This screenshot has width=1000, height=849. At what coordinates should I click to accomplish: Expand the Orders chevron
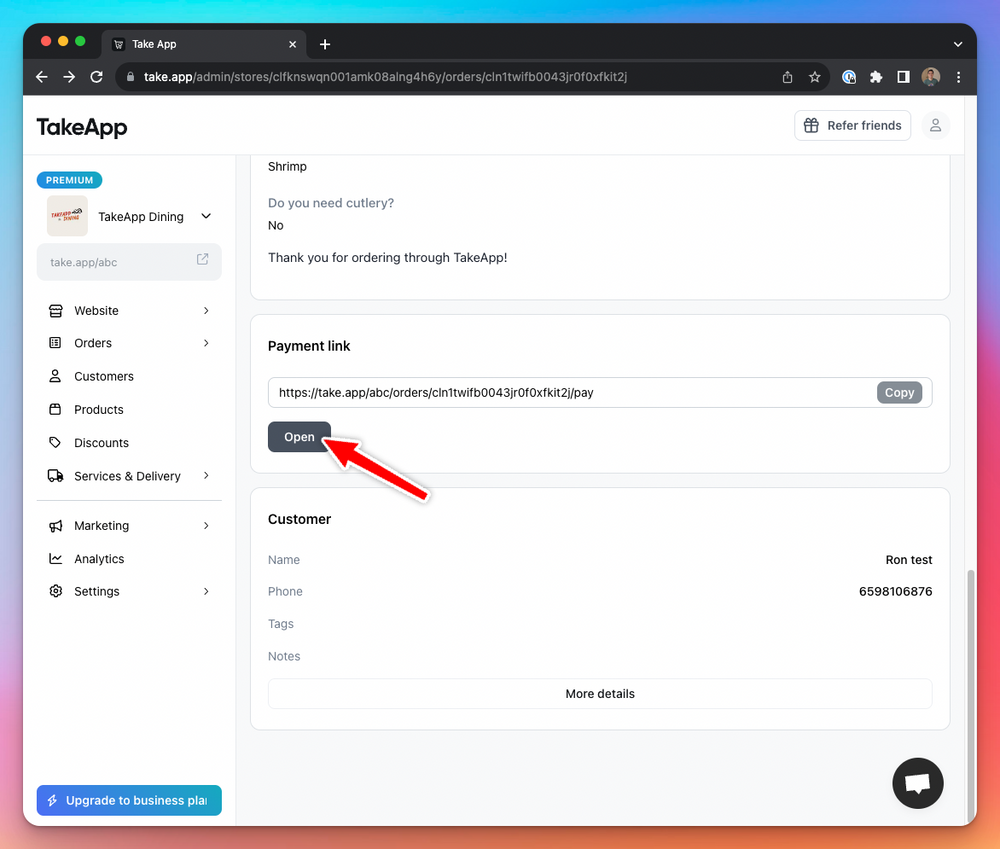coord(206,343)
